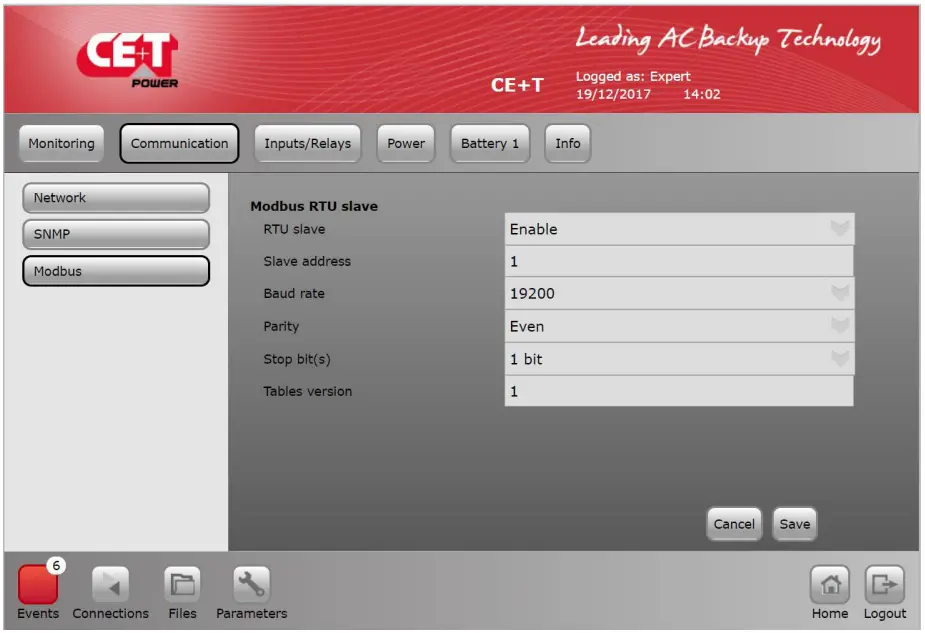The height and width of the screenshot is (633, 925).
Task: Click the Baud rate label
Action: tap(294, 293)
